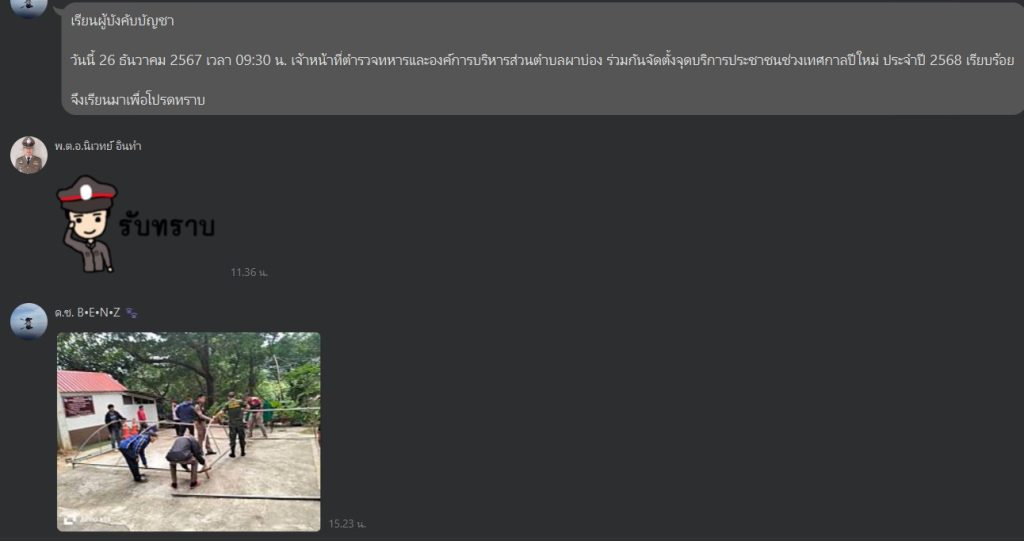Click the 15.23 น. photo timestamp
Screen dimensions: 1024x541
(x=347, y=524)
